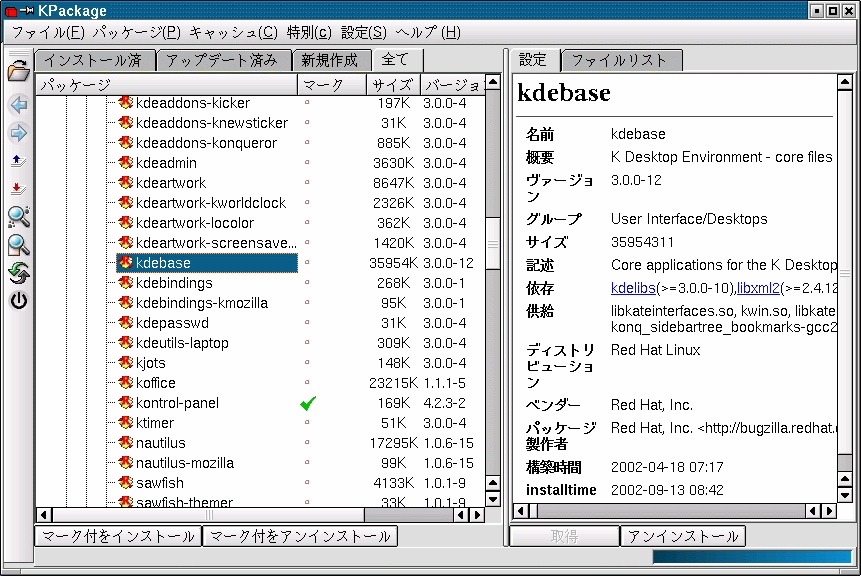Click the red down-arrow collapse tree icon
Viewport: 861px width, 576px height.
tap(17, 189)
